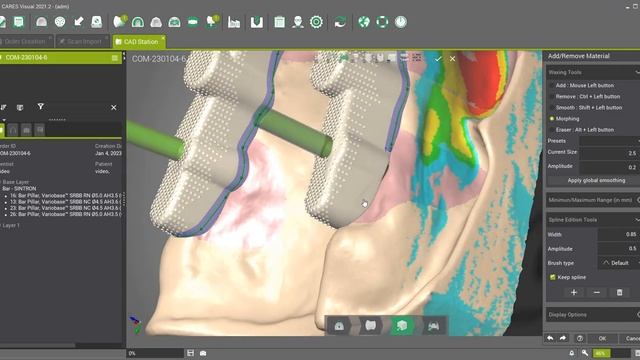Viewport: 640px width, 360px height.
Task: Click the list view icon beside the sort icon
Action: pyautogui.click(x=20, y=107)
